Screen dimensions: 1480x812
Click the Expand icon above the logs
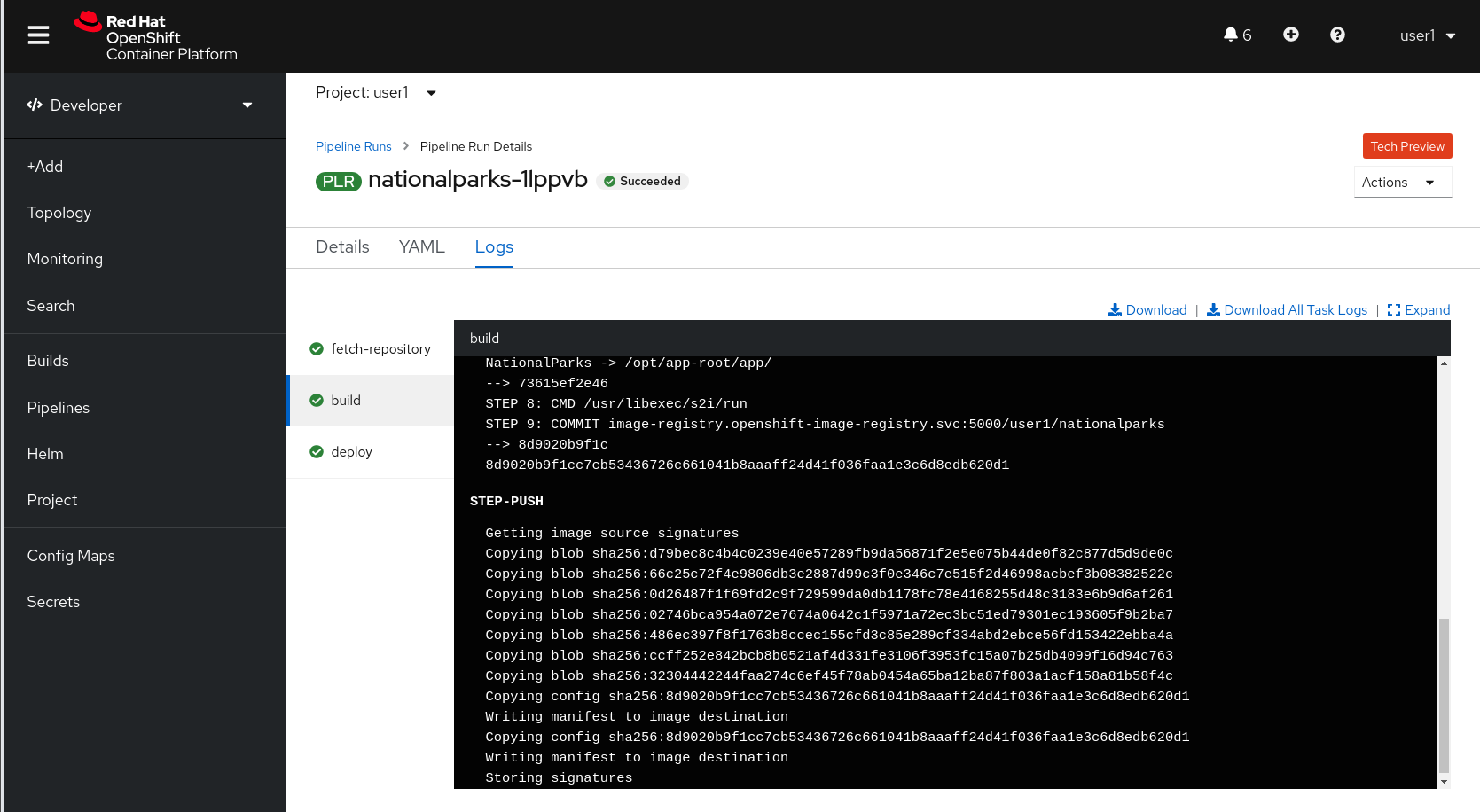point(1419,309)
